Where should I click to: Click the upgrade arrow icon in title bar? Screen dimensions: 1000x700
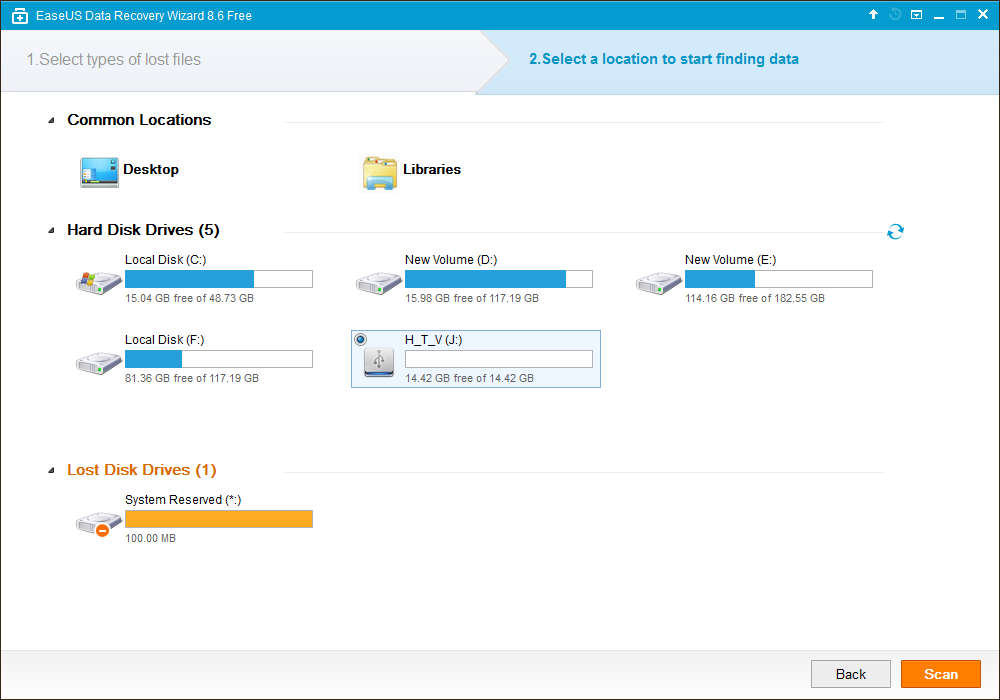pos(873,14)
